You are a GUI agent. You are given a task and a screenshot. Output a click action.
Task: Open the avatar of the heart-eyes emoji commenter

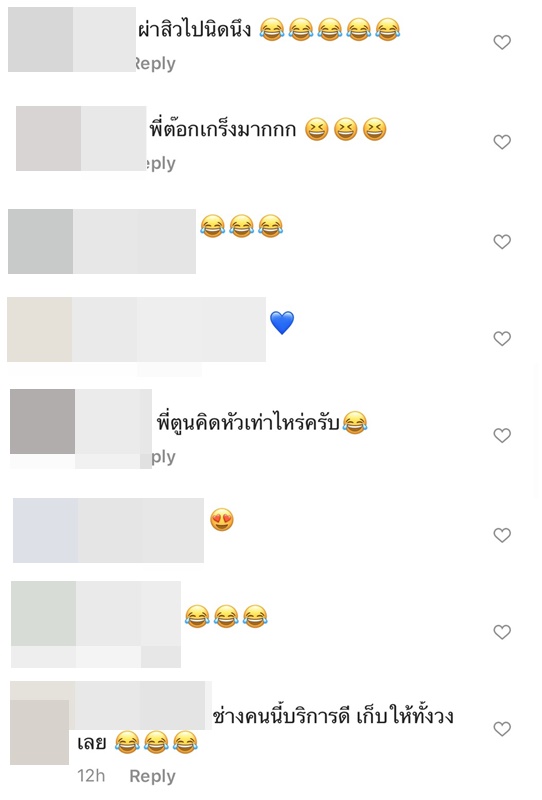coord(45,531)
